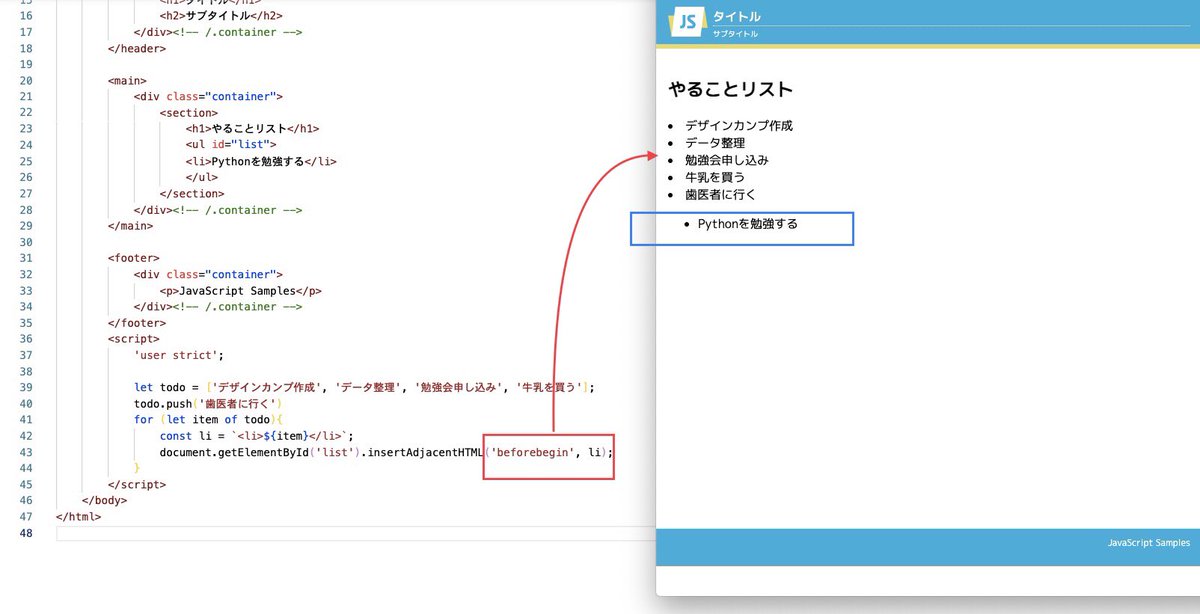This screenshot has width=1200, height=614.
Task: Select the データ整理 list item in the preview
Action: tap(715, 143)
